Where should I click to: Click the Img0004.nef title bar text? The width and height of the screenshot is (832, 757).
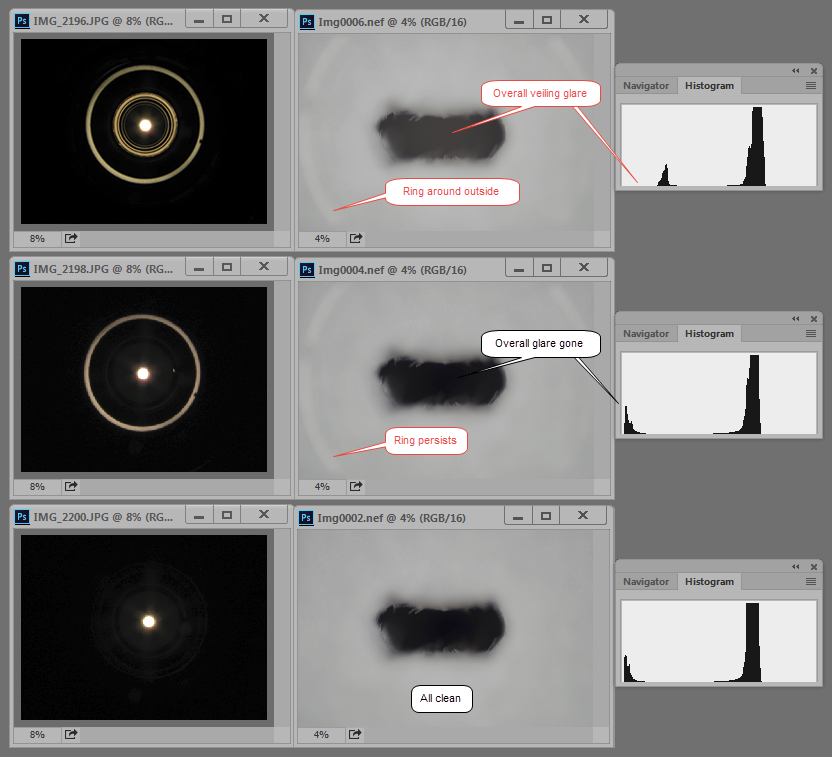tap(392, 269)
